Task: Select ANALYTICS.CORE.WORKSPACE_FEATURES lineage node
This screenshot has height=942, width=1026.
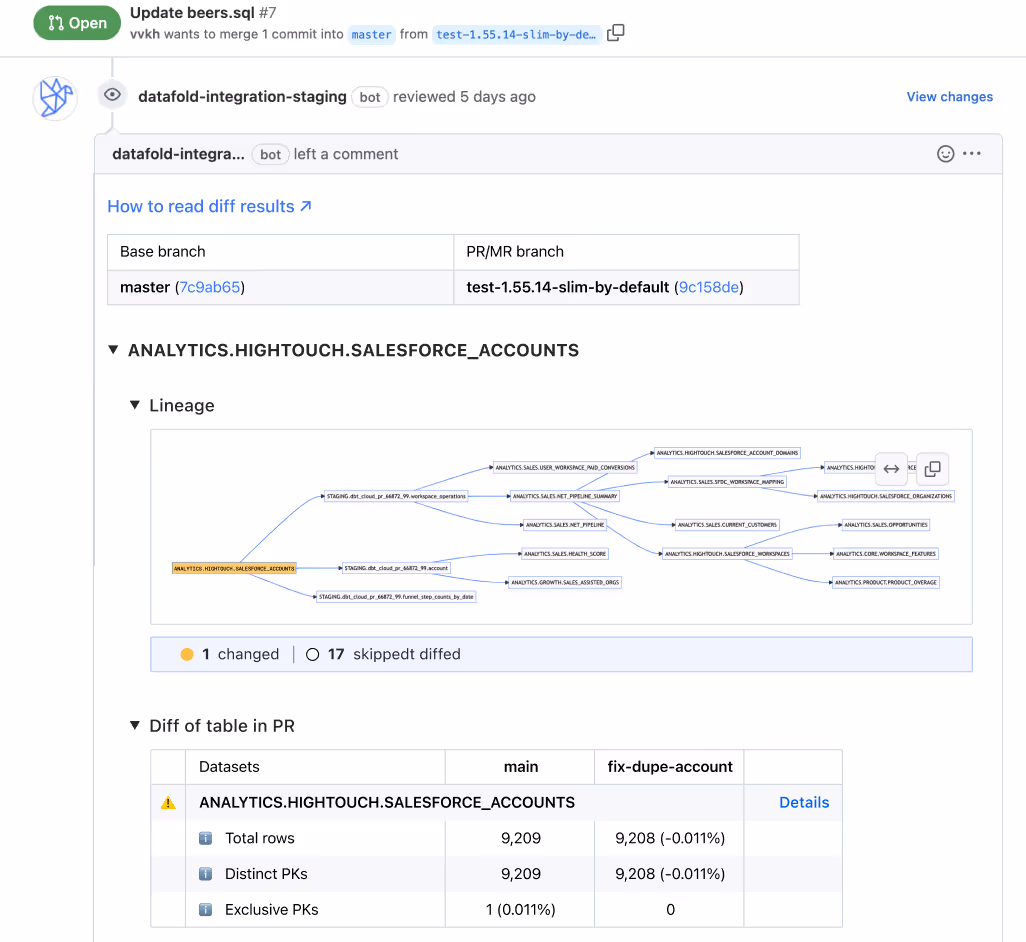Action: (x=886, y=554)
